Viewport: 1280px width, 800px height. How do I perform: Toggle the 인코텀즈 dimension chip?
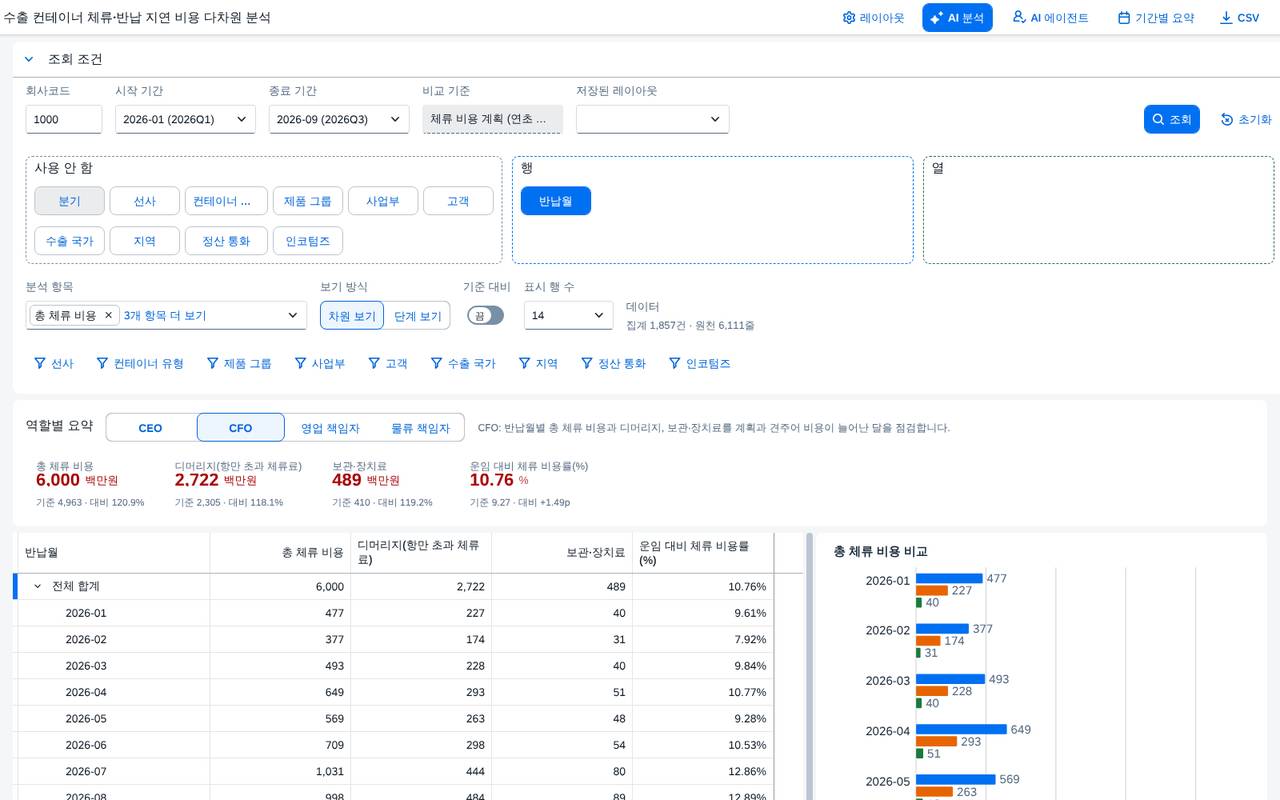point(308,241)
